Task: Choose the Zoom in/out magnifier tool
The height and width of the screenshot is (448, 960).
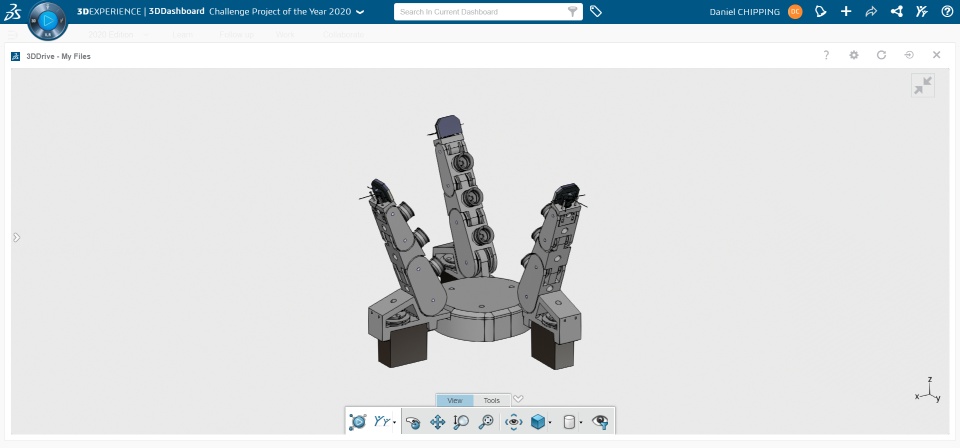Action: [x=460, y=422]
